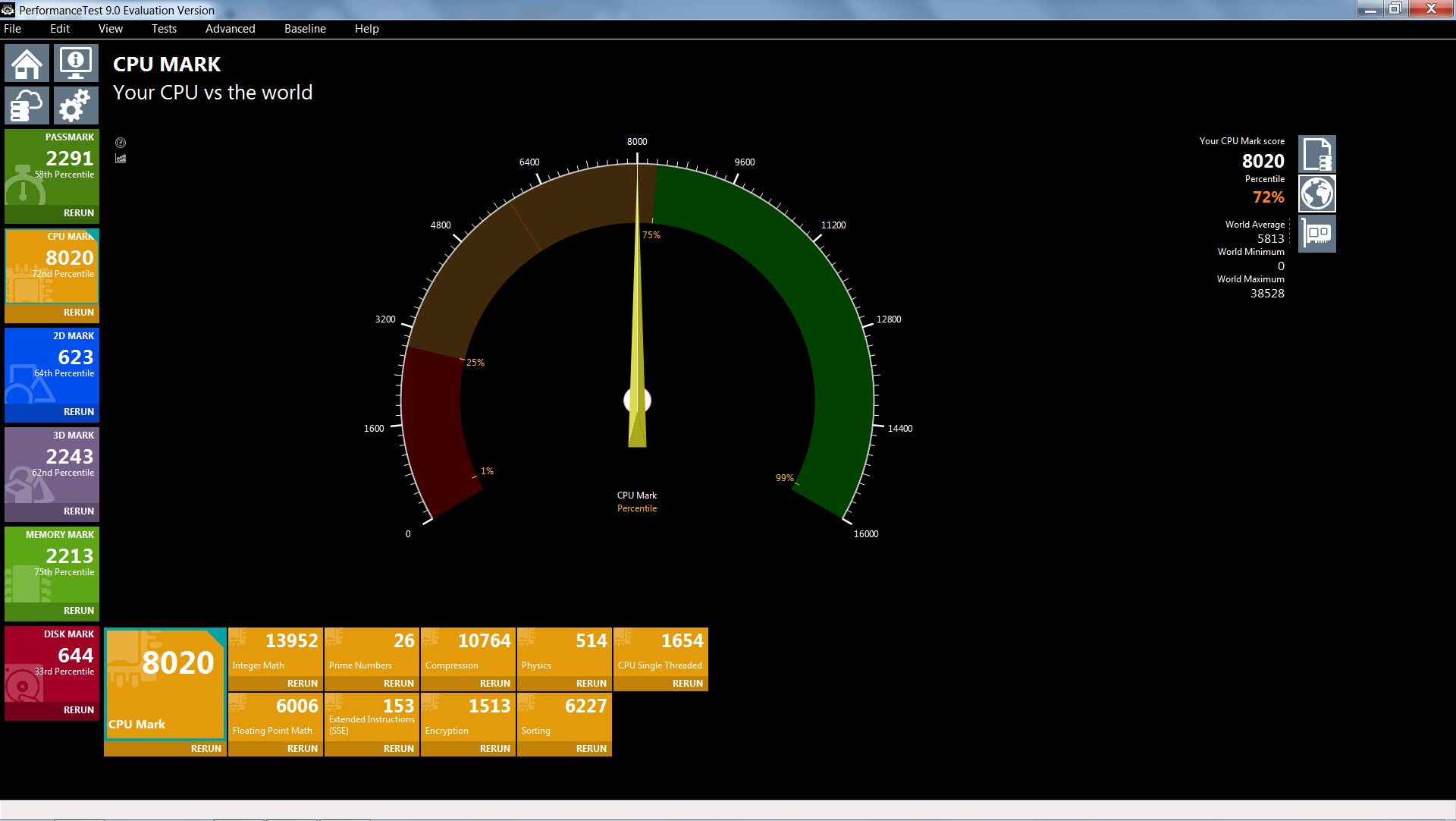
Task: Click the hardware card icon at right
Action: click(1317, 234)
